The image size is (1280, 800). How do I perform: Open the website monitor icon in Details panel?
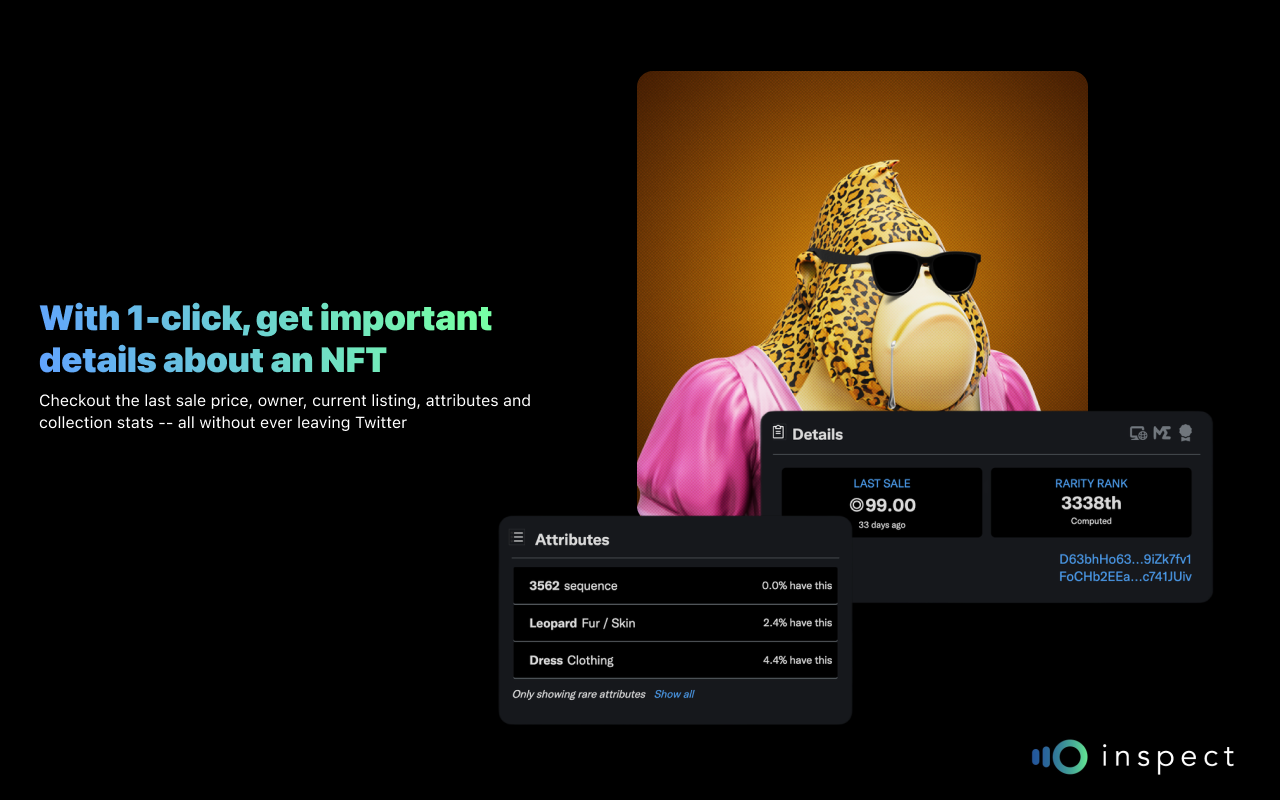coord(1138,432)
